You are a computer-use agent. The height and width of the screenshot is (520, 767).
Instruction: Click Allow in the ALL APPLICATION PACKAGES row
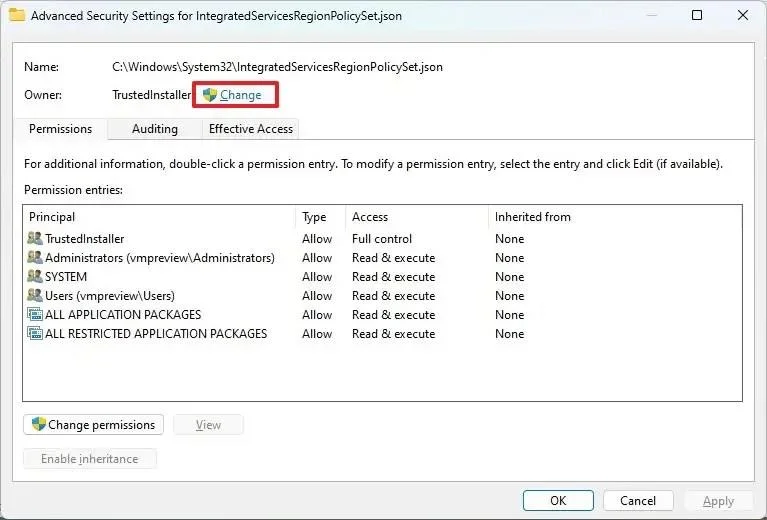point(317,315)
